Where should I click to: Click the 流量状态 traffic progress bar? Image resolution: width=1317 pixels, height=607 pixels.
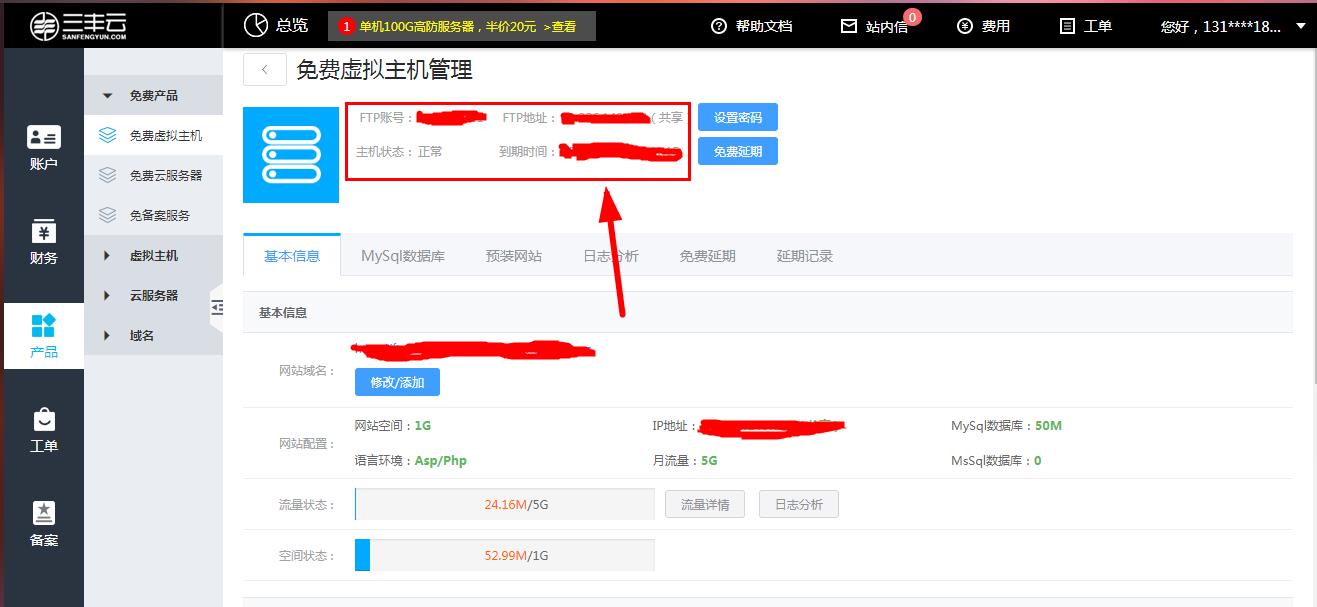[x=505, y=503]
